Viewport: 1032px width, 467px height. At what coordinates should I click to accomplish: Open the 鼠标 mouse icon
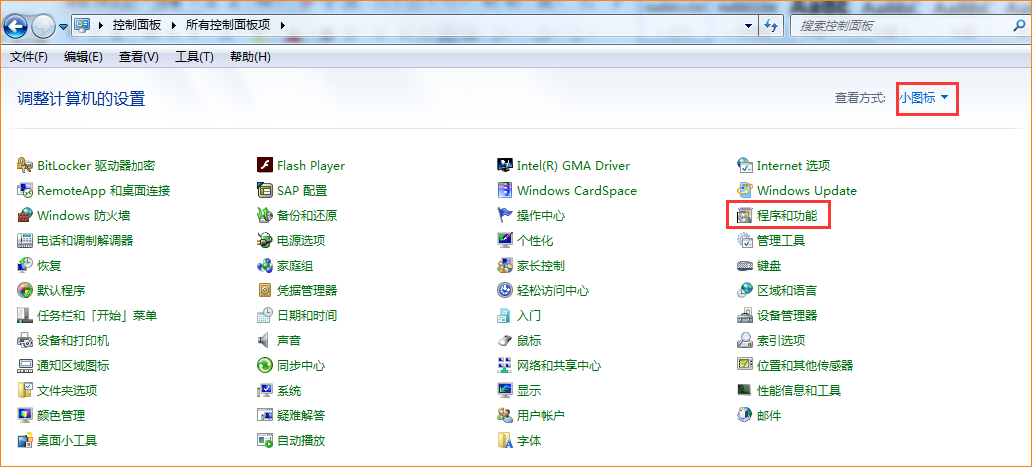point(505,341)
